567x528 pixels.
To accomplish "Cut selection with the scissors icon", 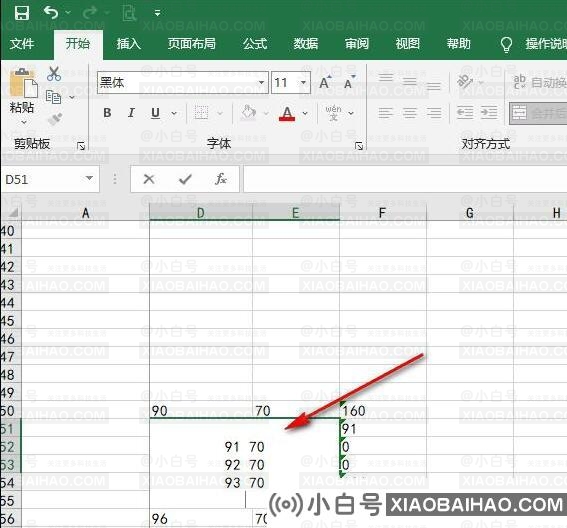I will pos(54,73).
